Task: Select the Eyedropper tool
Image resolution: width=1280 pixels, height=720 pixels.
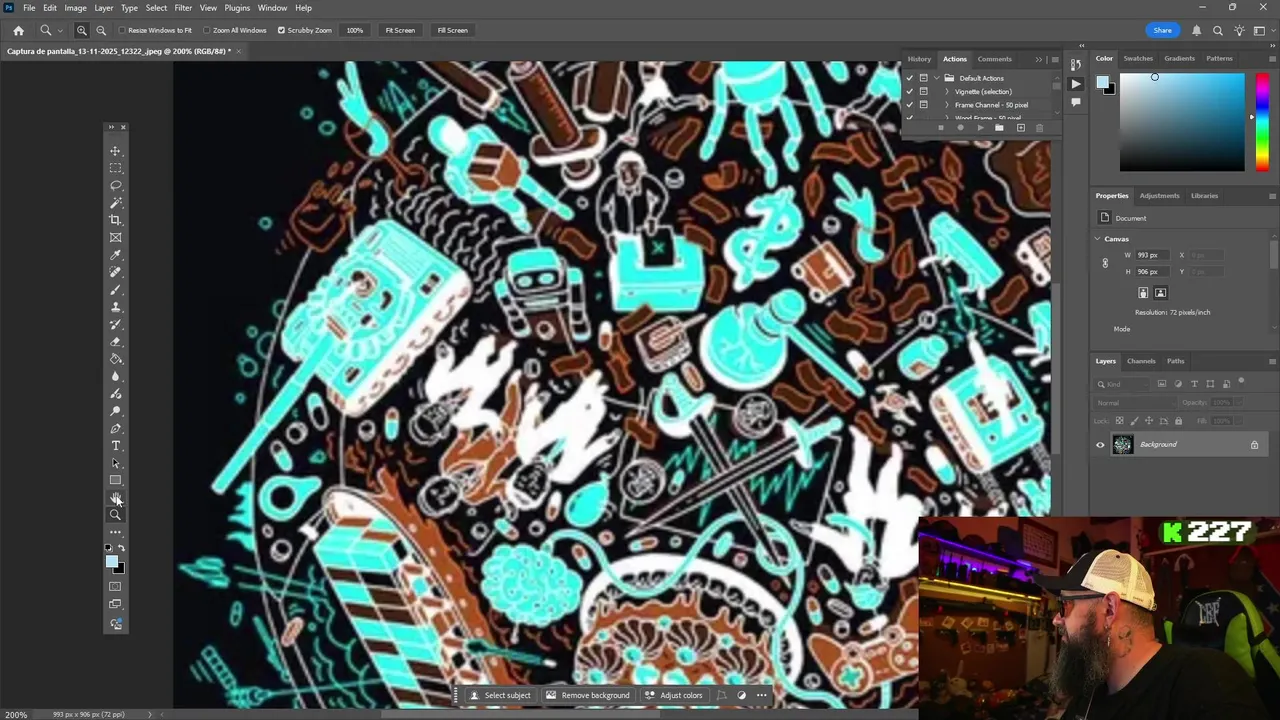Action: coord(115,255)
